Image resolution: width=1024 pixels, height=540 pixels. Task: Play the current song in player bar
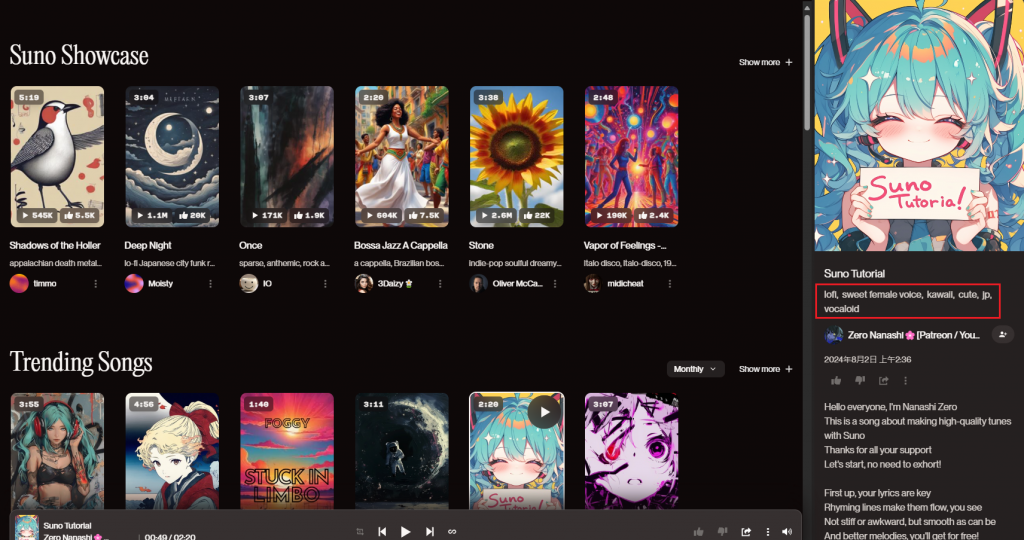click(406, 532)
